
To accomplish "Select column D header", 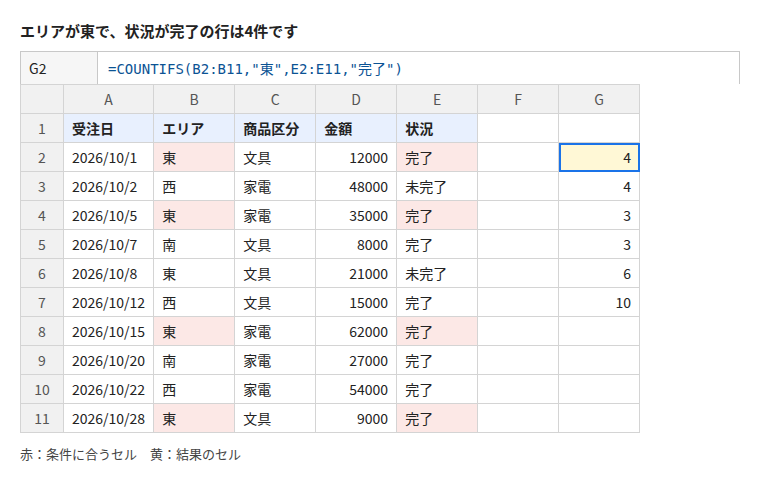I will 356,99.
